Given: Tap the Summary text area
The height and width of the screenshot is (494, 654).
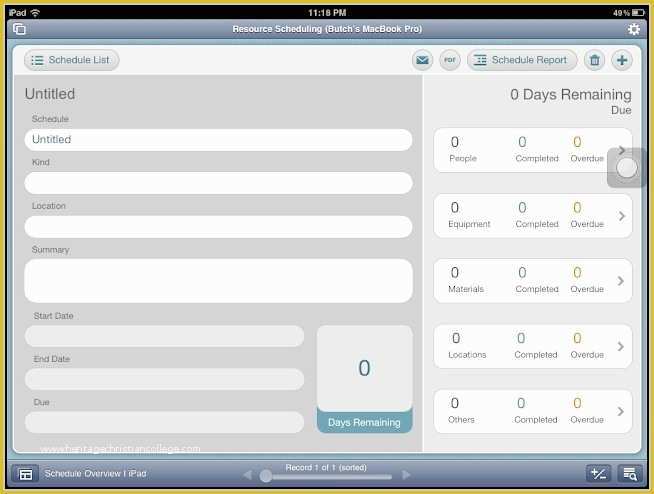Looking at the screenshot, I should 218,281.
